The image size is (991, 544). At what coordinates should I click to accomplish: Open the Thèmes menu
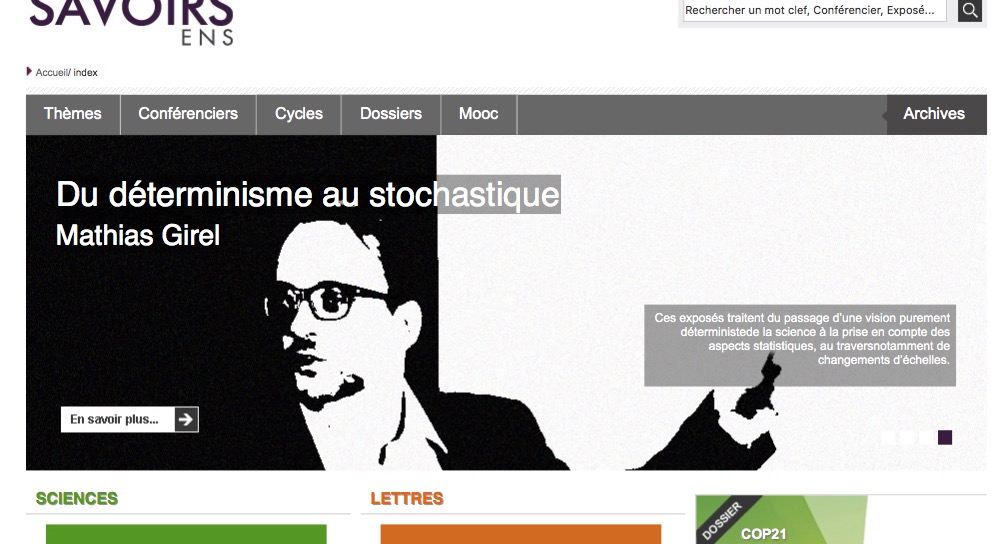pos(73,114)
